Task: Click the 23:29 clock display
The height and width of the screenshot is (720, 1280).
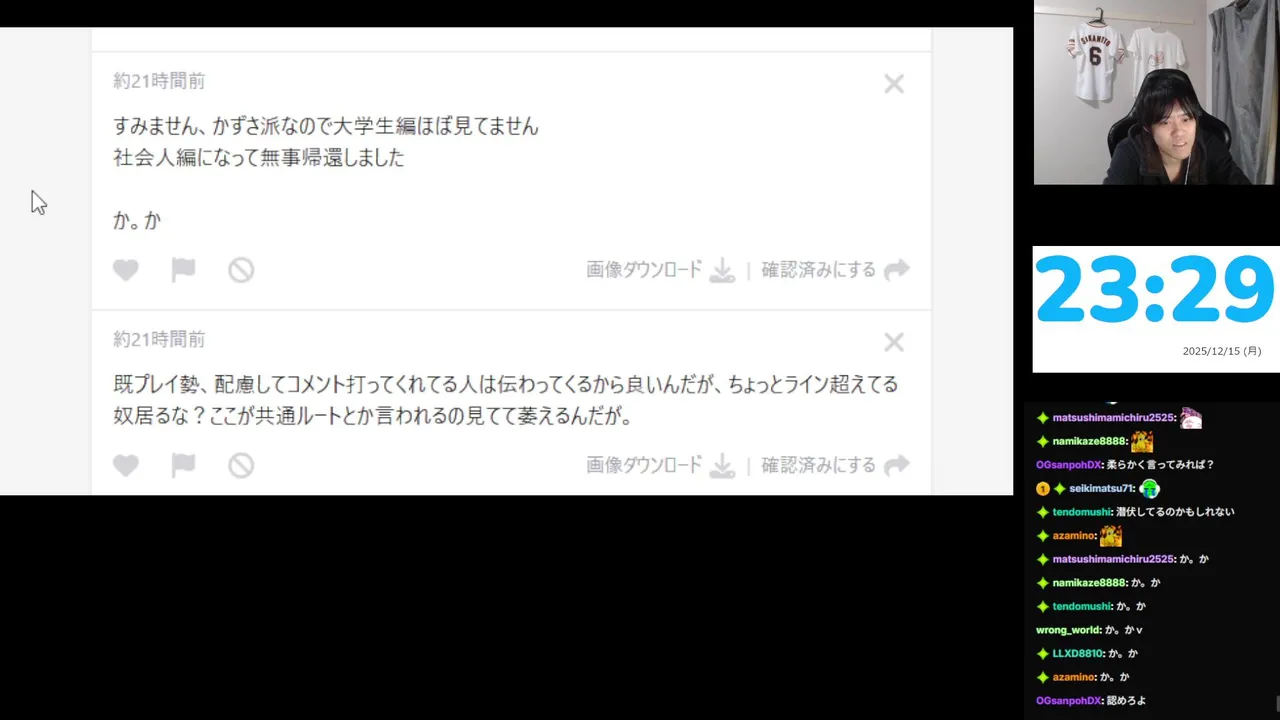Action: pyautogui.click(x=1155, y=291)
